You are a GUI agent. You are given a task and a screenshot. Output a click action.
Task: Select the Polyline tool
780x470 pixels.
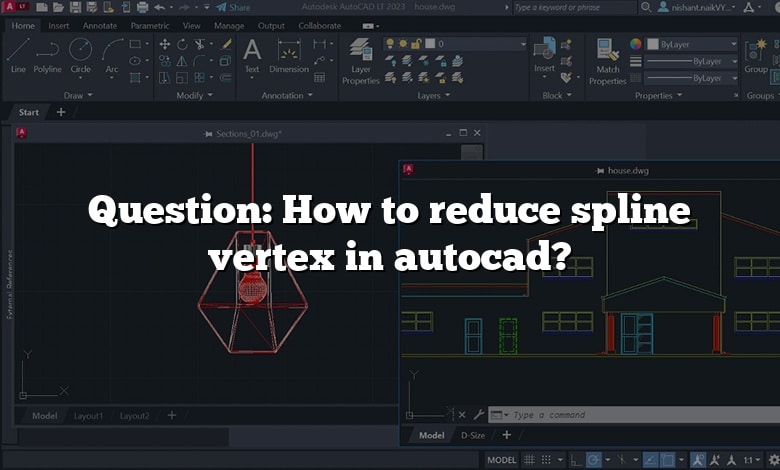coord(47,56)
